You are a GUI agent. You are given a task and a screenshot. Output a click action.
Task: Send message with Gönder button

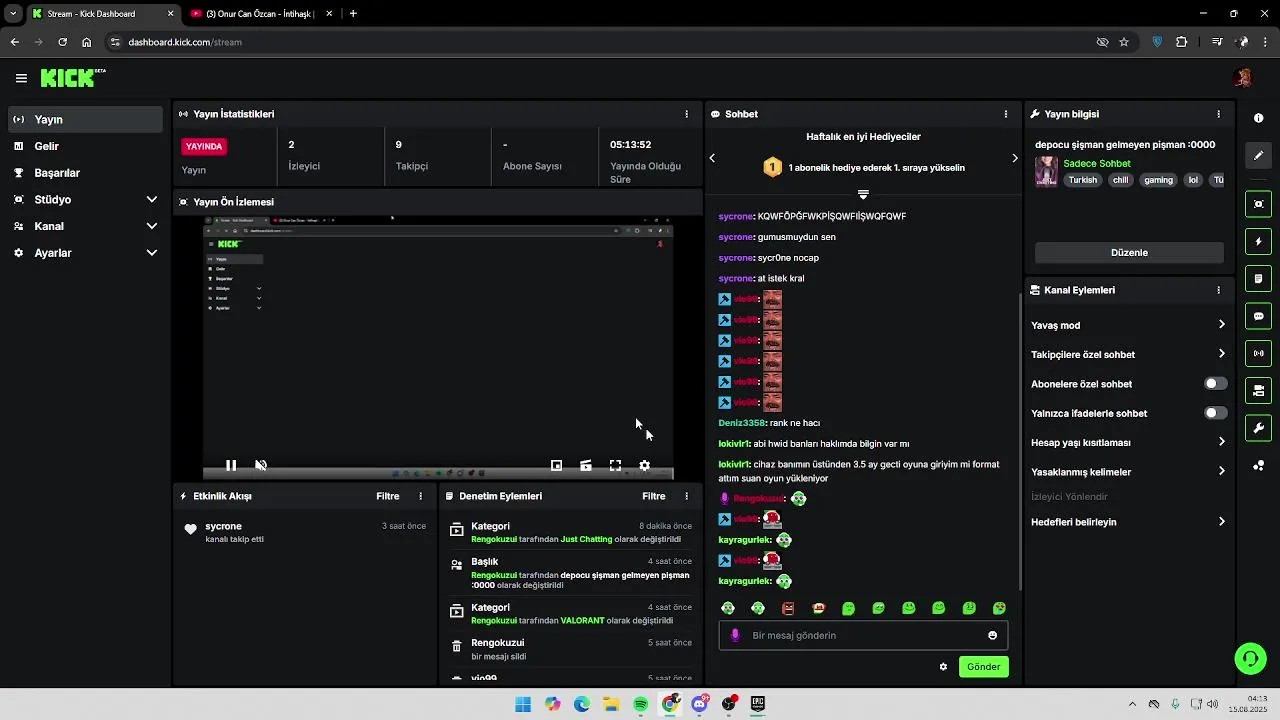(x=983, y=667)
